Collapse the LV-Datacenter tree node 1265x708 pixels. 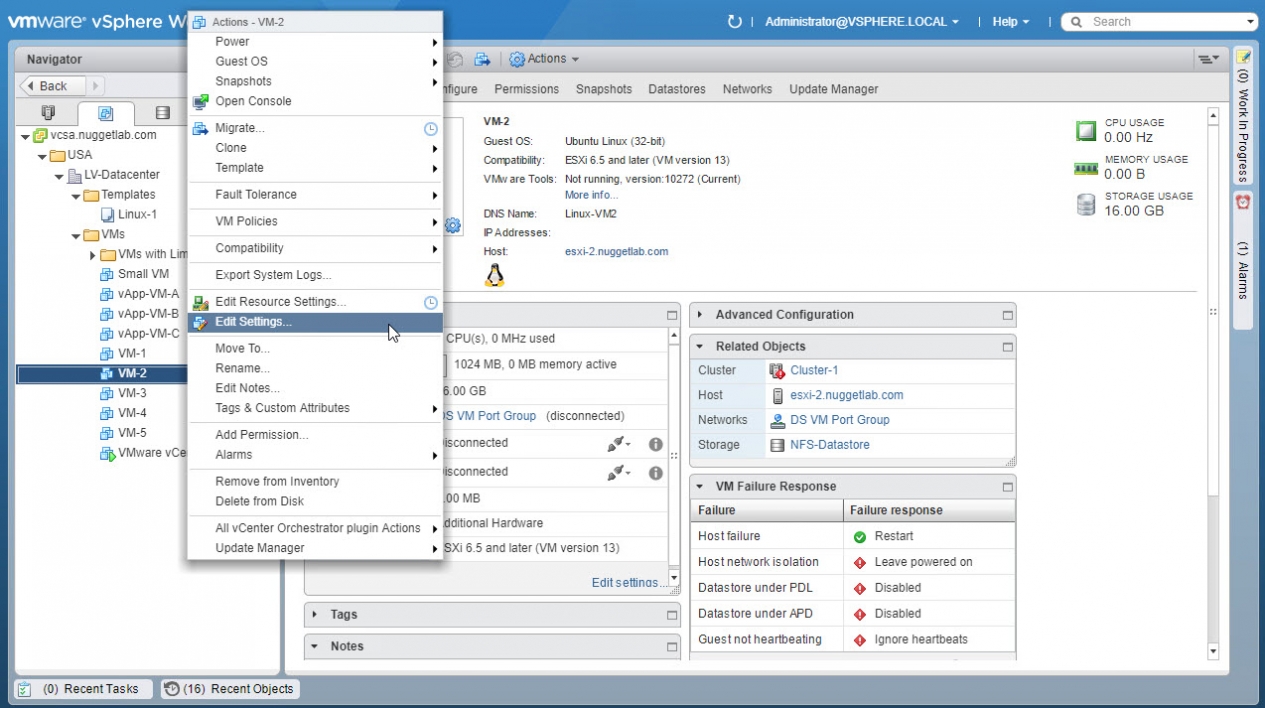pos(59,175)
